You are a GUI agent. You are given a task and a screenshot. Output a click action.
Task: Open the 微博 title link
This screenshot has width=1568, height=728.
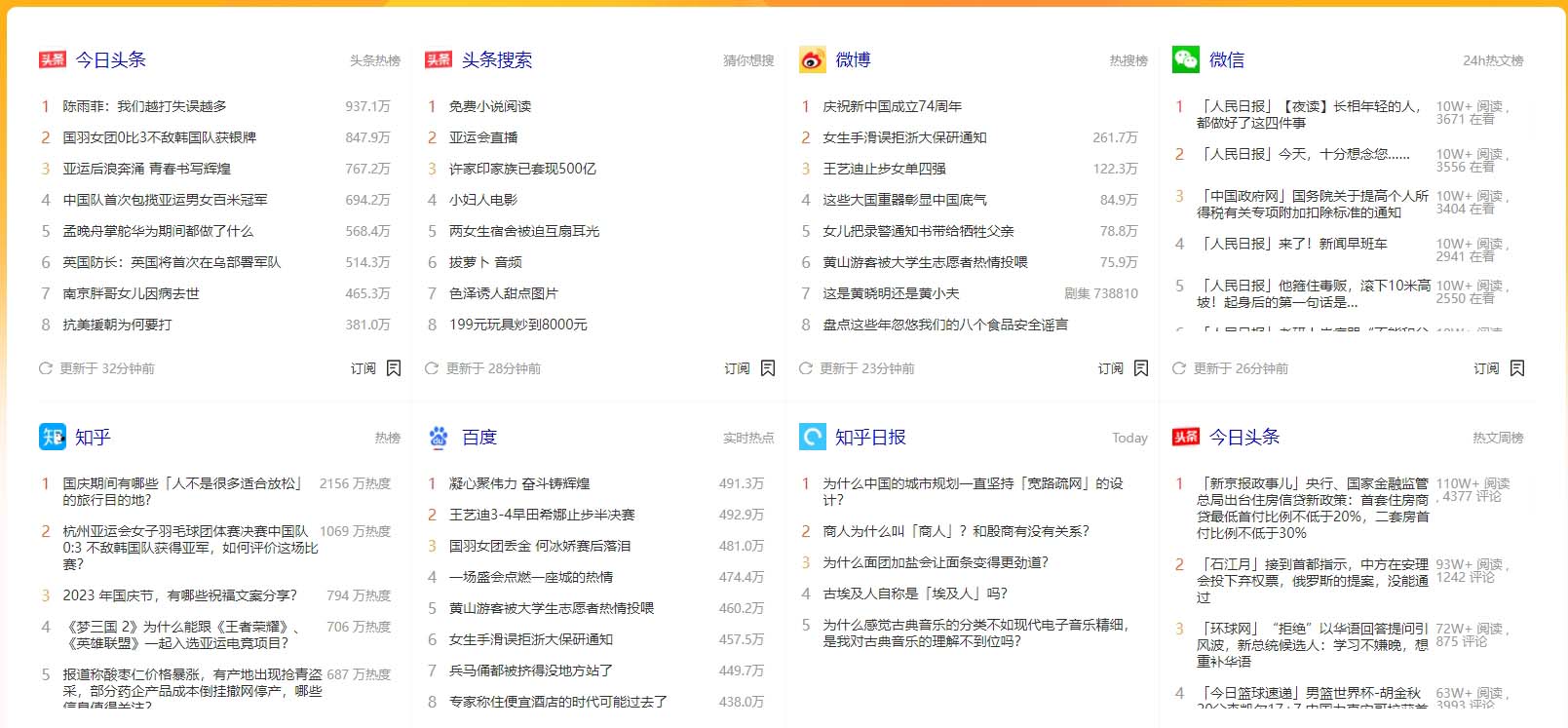click(853, 59)
